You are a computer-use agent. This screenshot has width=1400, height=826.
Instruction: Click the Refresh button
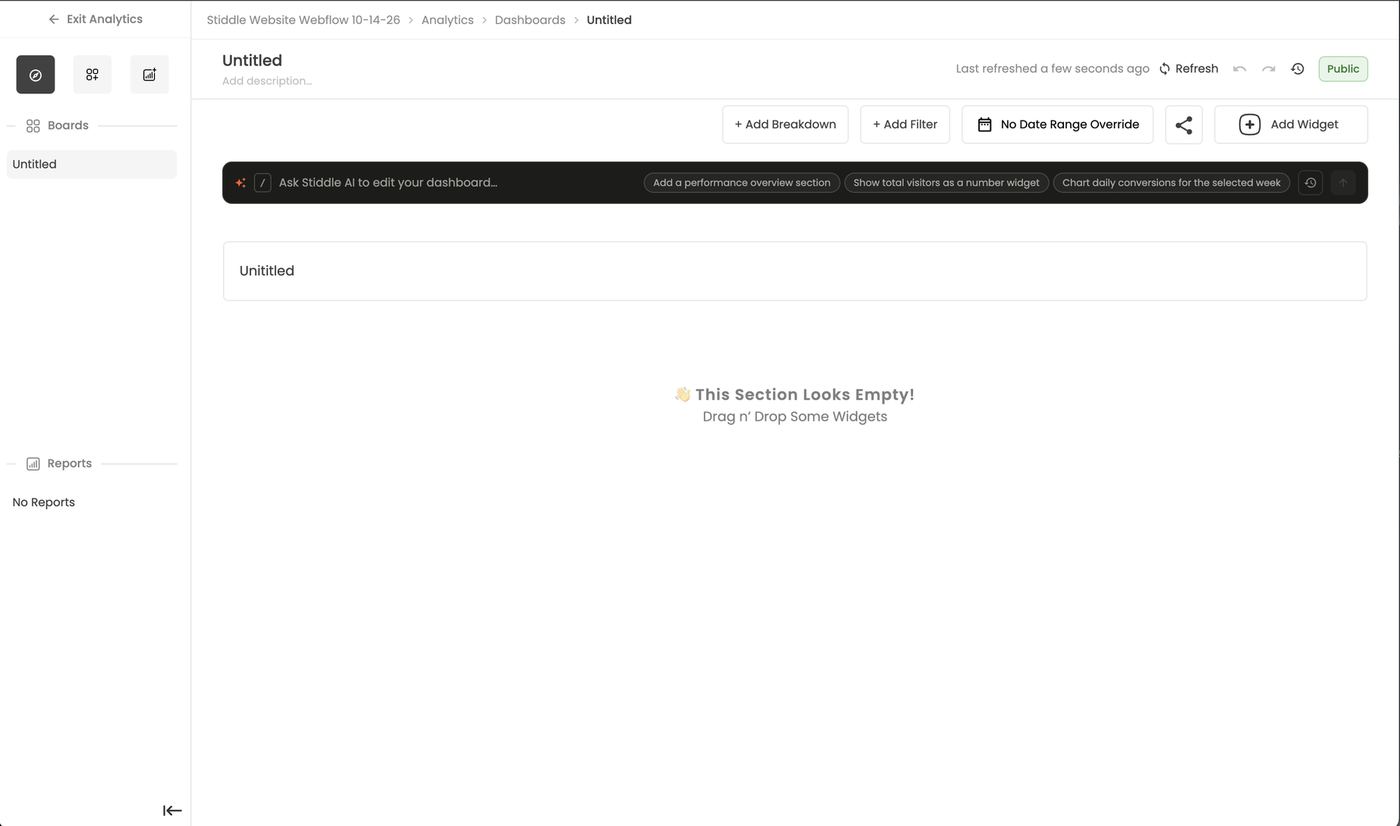[x=1188, y=69]
